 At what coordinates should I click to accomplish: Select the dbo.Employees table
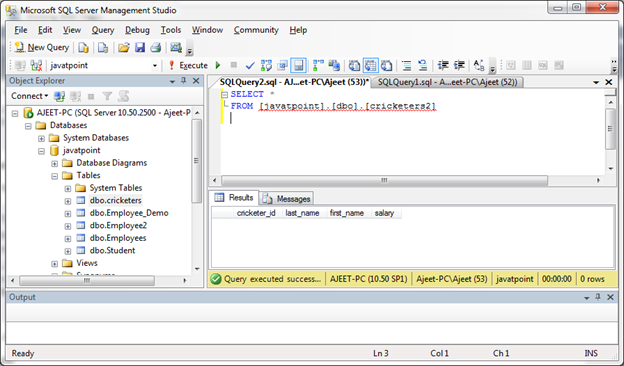[118, 238]
